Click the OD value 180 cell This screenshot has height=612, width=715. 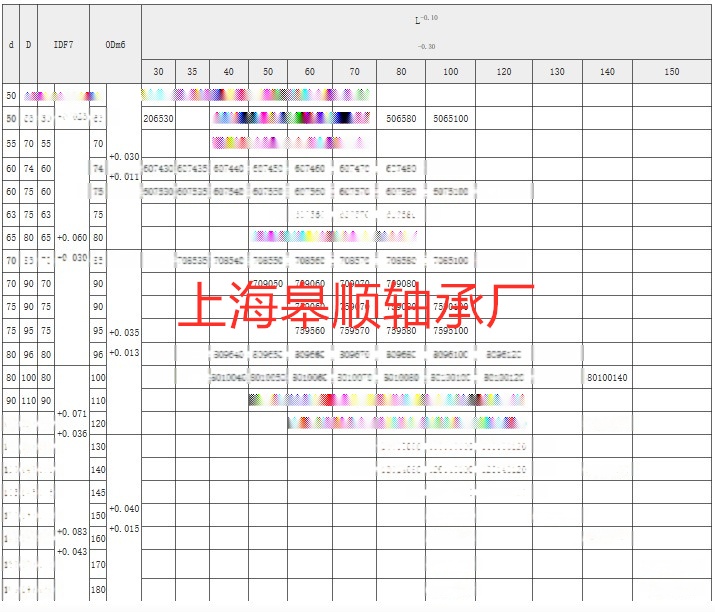tap(98, 590)
